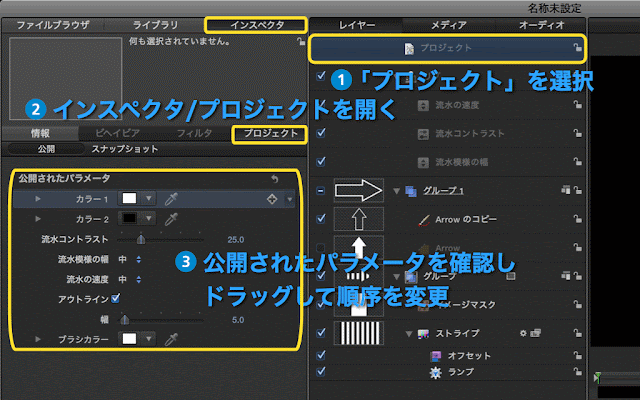Toggle the lock on the 流水模様の幅 layer row
This screenshot has width=640, height=400.
pyautogui.click(x=578, y=162)
